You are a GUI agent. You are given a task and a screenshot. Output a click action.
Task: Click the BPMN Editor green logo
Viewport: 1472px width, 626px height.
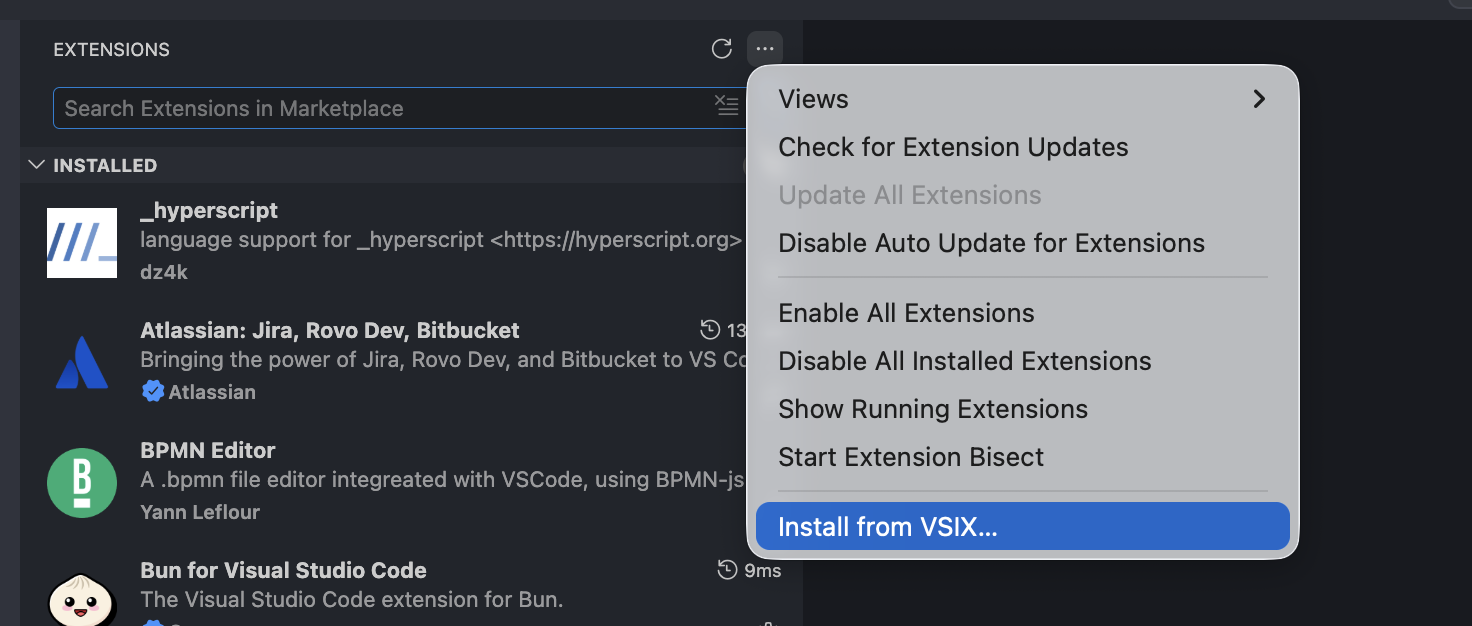82,482
